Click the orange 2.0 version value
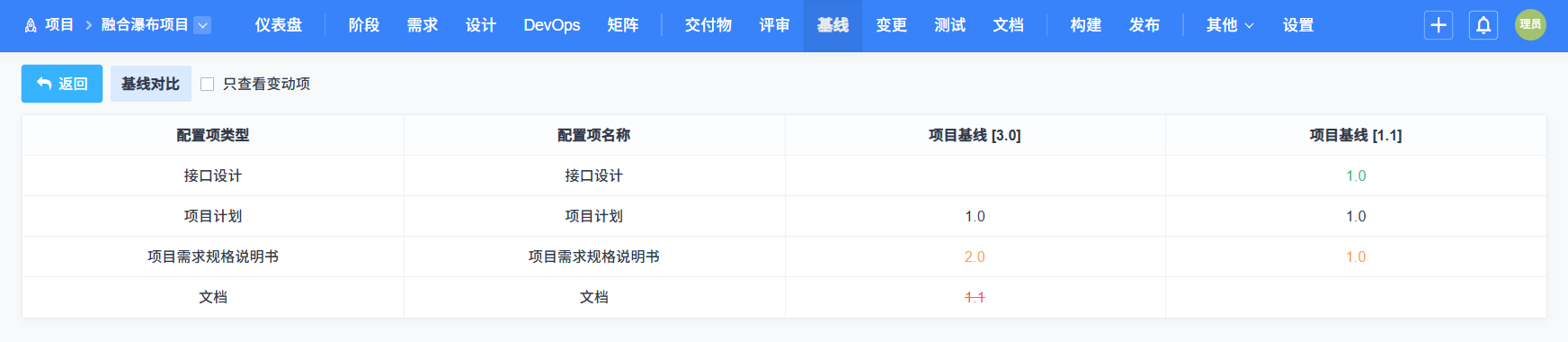This screenshot has height=342, width=1568. point(975,256)
